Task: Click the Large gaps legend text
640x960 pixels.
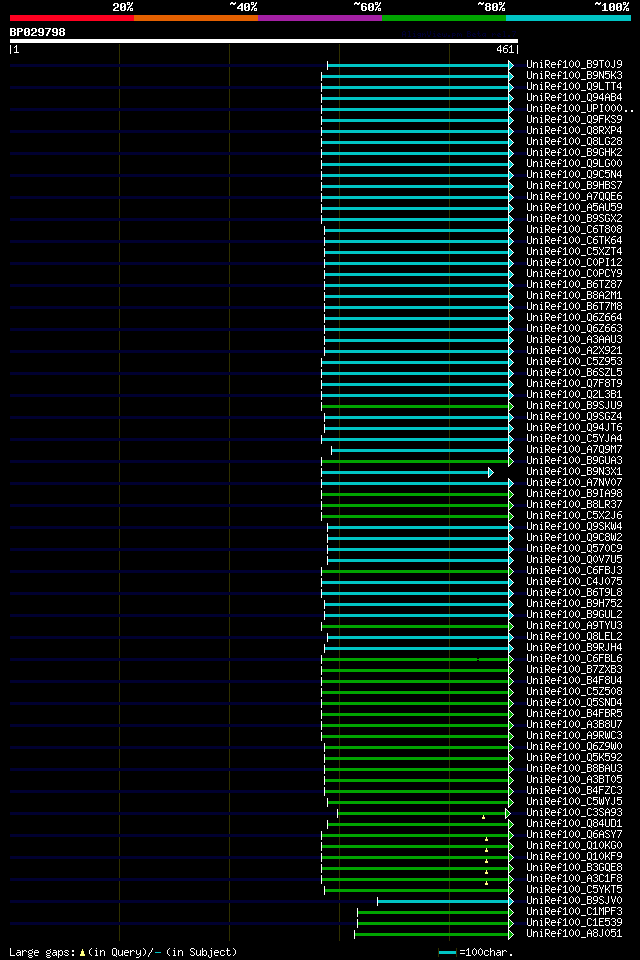Action: [x=122, y=952]
